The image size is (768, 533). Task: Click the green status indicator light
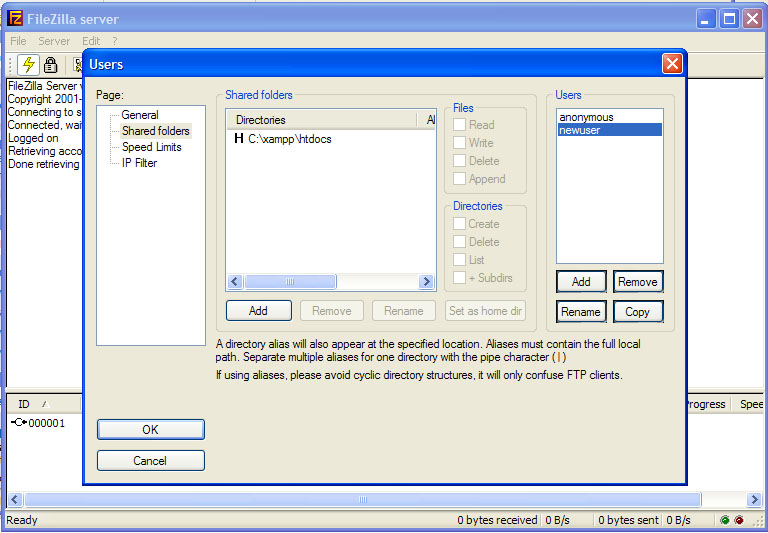pyautogui.click(x=725, y=520)
